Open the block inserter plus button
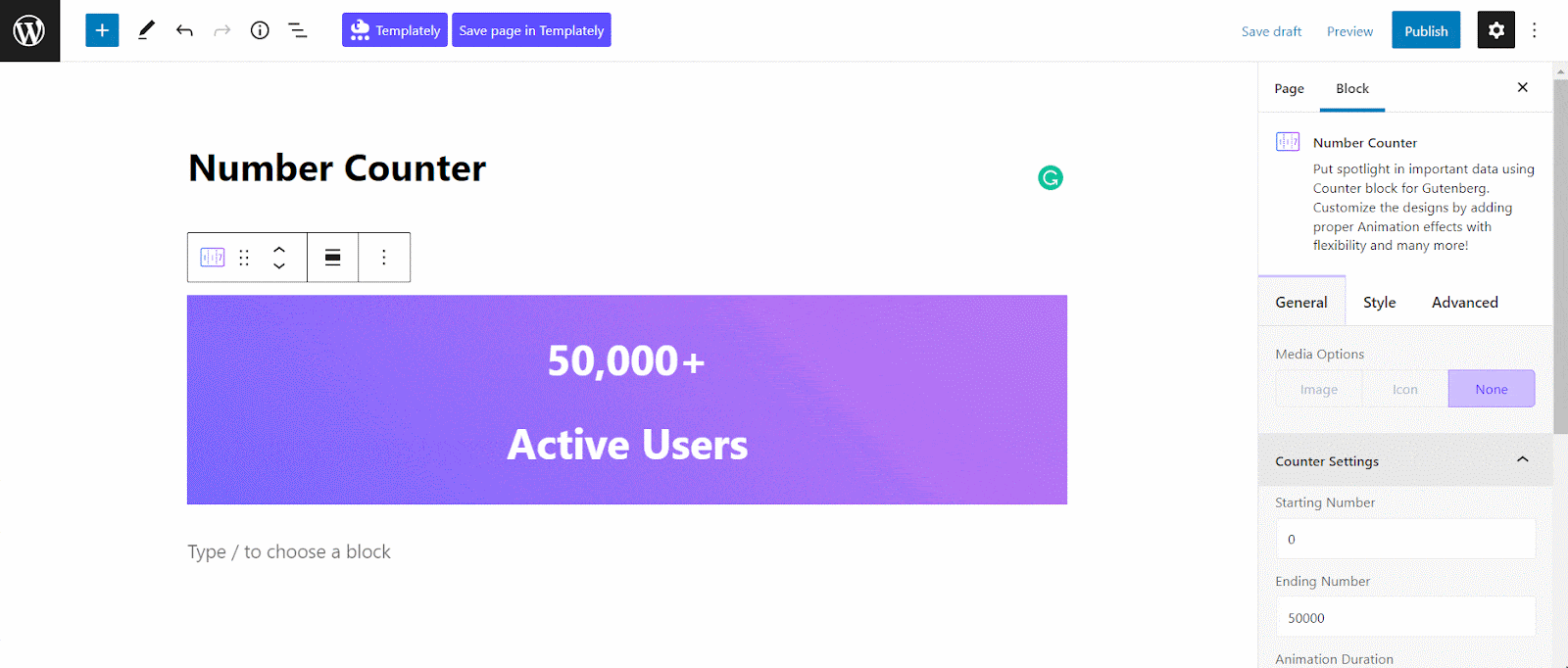 (102, 30)
